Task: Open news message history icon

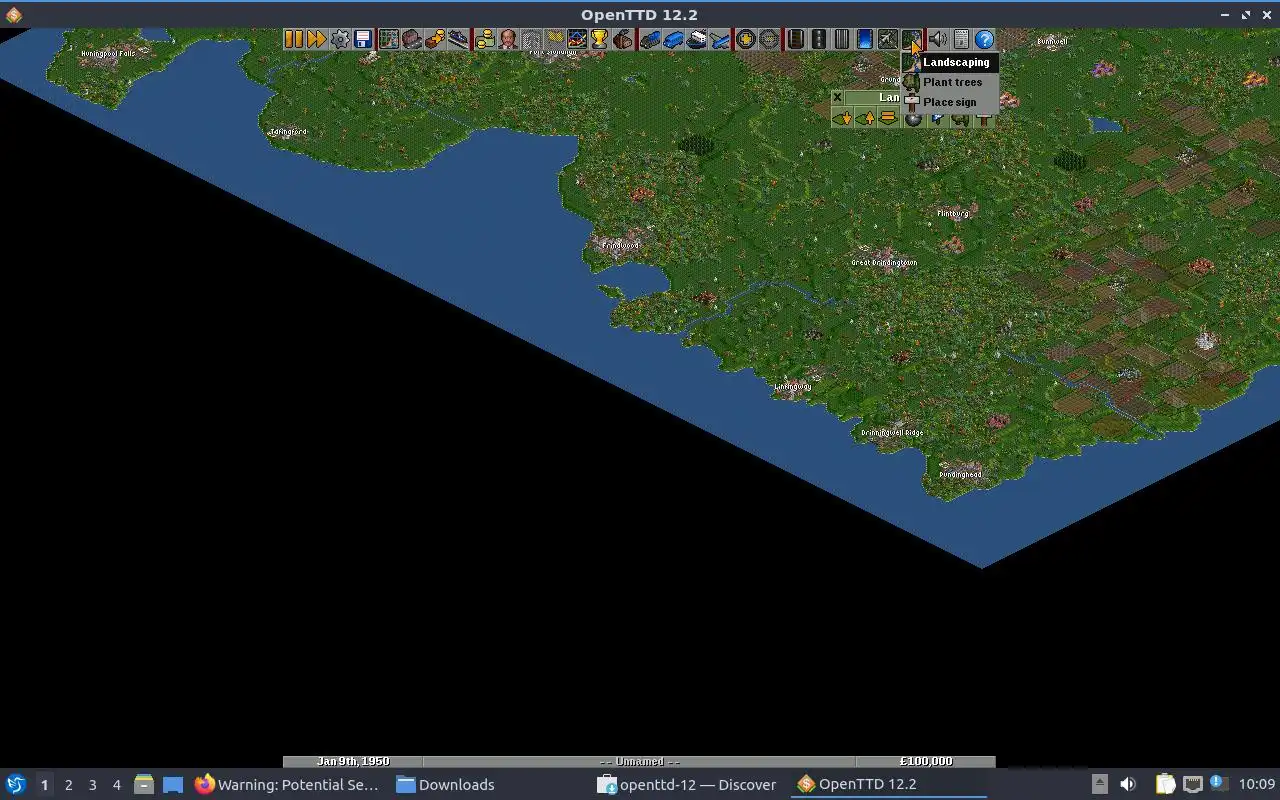Action: (961, 39)
